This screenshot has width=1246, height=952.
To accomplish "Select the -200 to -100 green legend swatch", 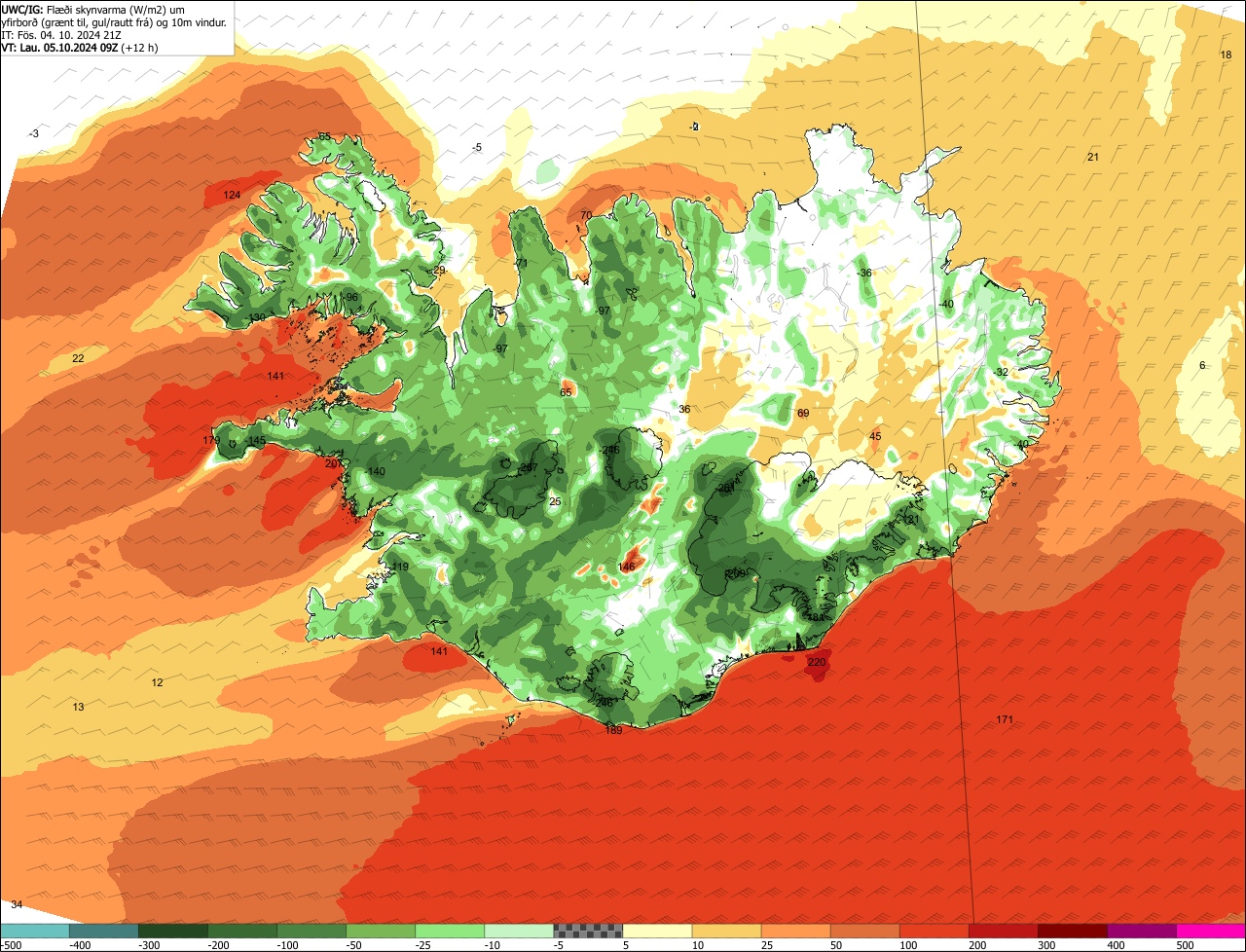I will [242, 931].
